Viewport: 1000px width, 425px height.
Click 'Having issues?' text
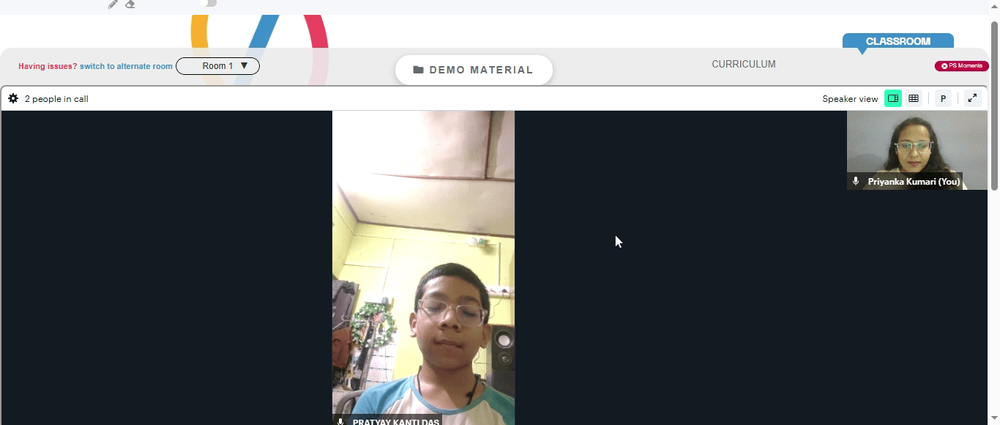tap(48, 66)
